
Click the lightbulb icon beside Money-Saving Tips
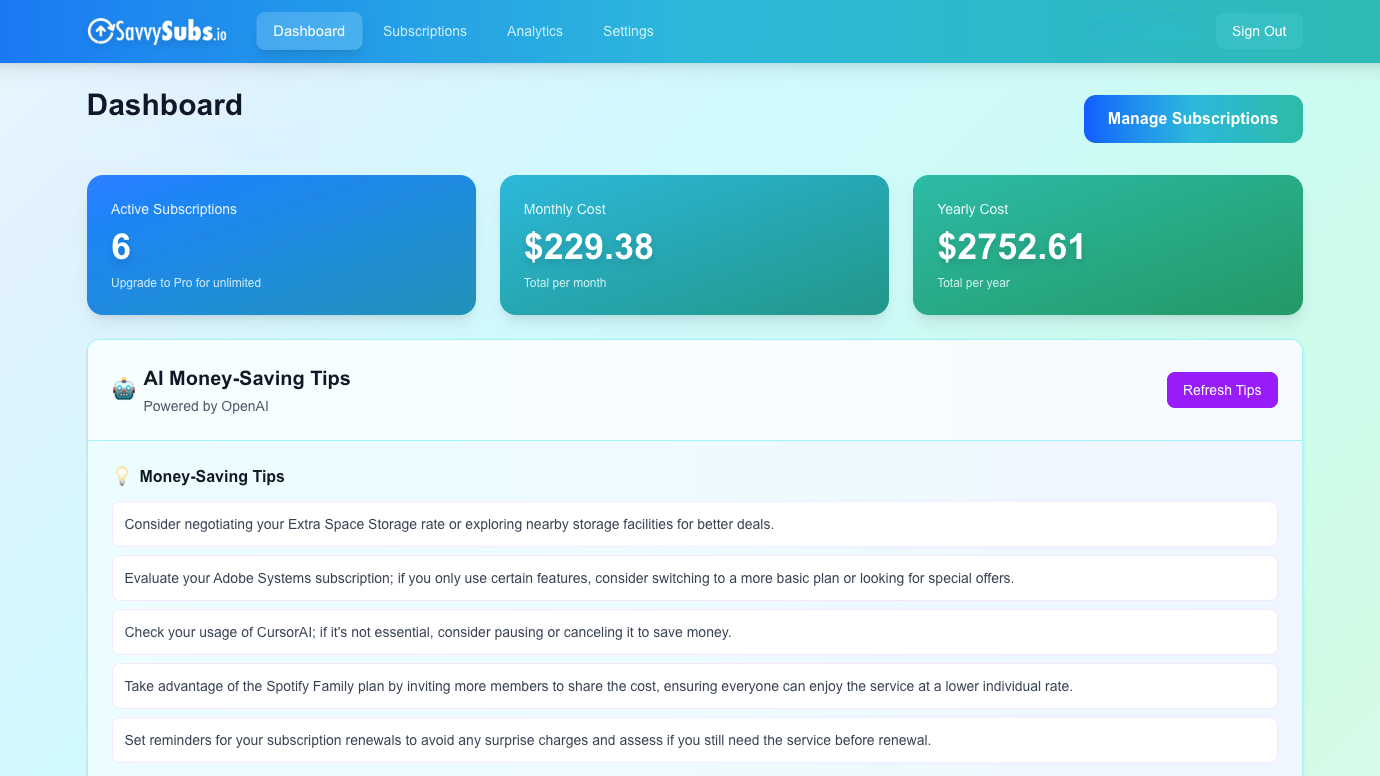122,476
